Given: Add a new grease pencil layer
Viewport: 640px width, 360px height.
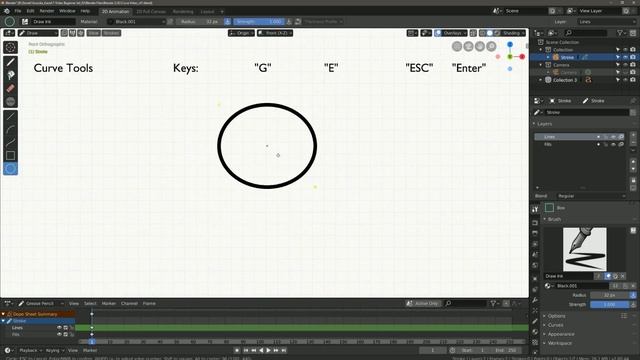Looking at the screenshot, I should (633, 135).
